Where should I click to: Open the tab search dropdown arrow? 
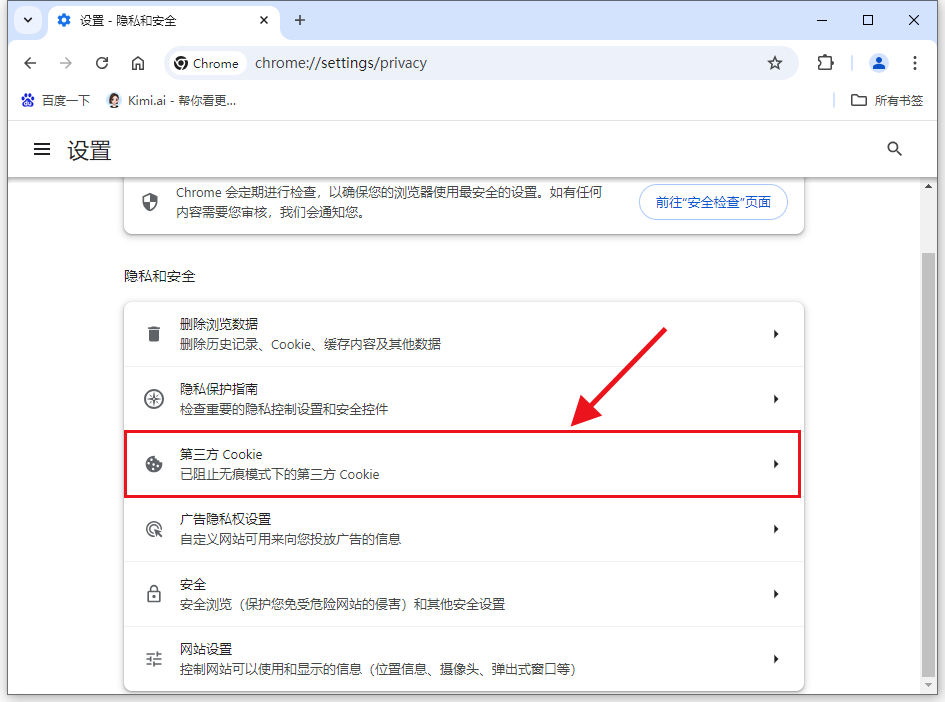pyautogui.click(x=28, y=20)
